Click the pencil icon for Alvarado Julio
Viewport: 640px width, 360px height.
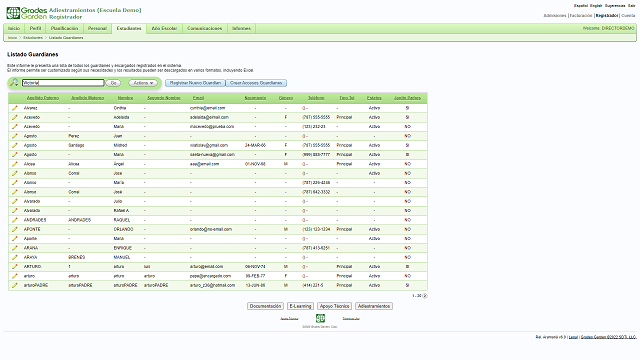(x=15, y=201)
